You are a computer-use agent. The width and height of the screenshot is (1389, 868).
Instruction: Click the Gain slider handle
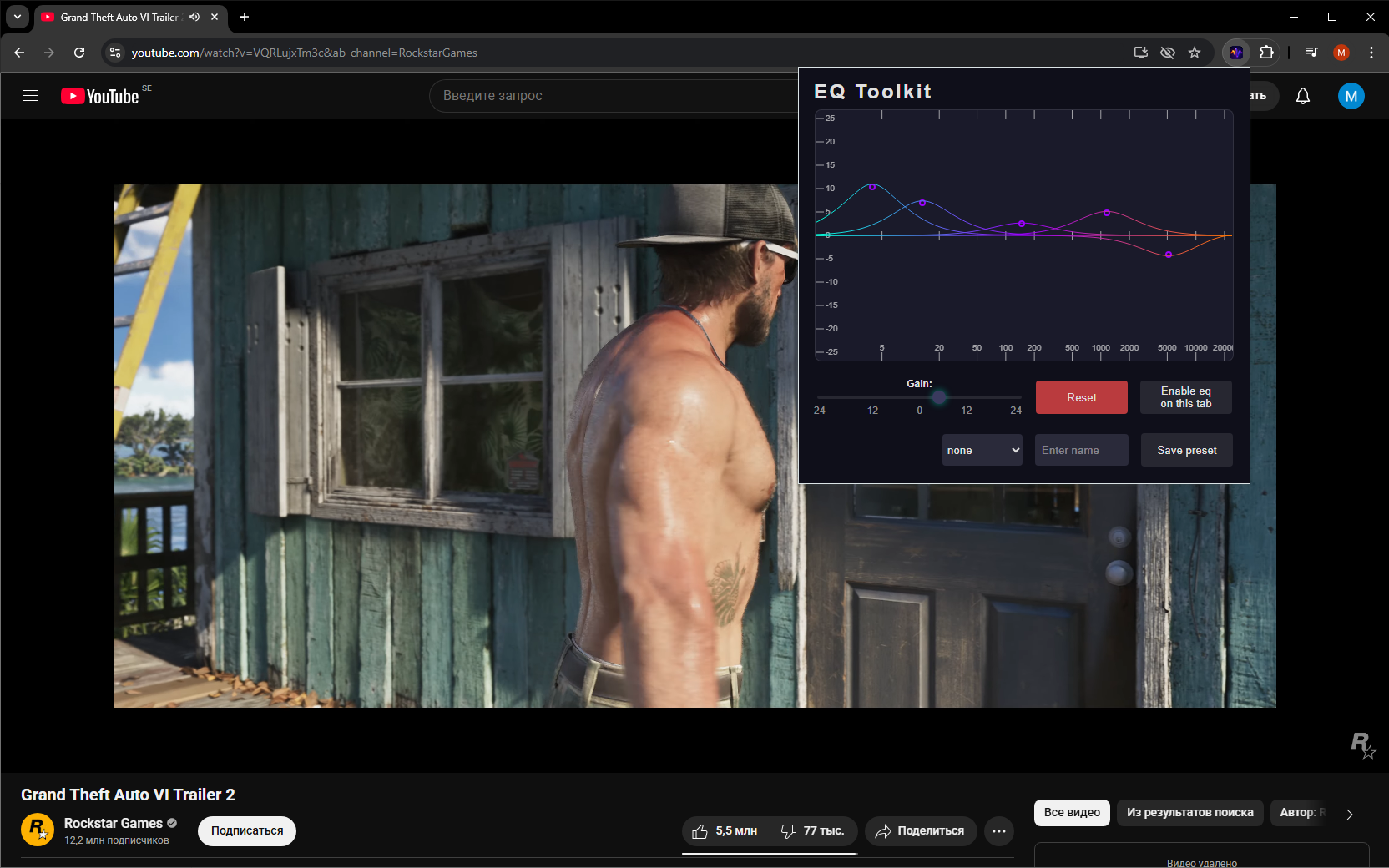pyautogui.click(x=939, y=397)
